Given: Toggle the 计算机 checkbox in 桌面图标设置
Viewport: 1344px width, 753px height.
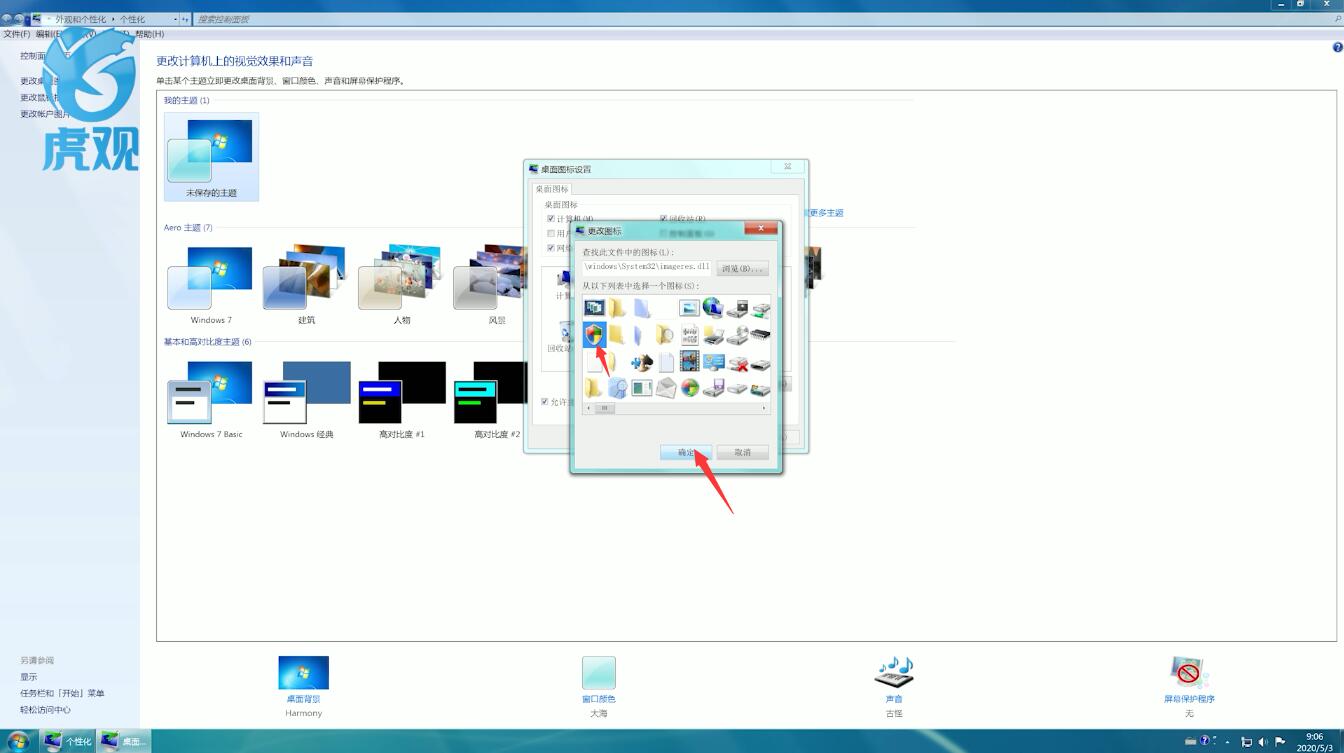Looking at the screenshot, I should click(551, 218).
